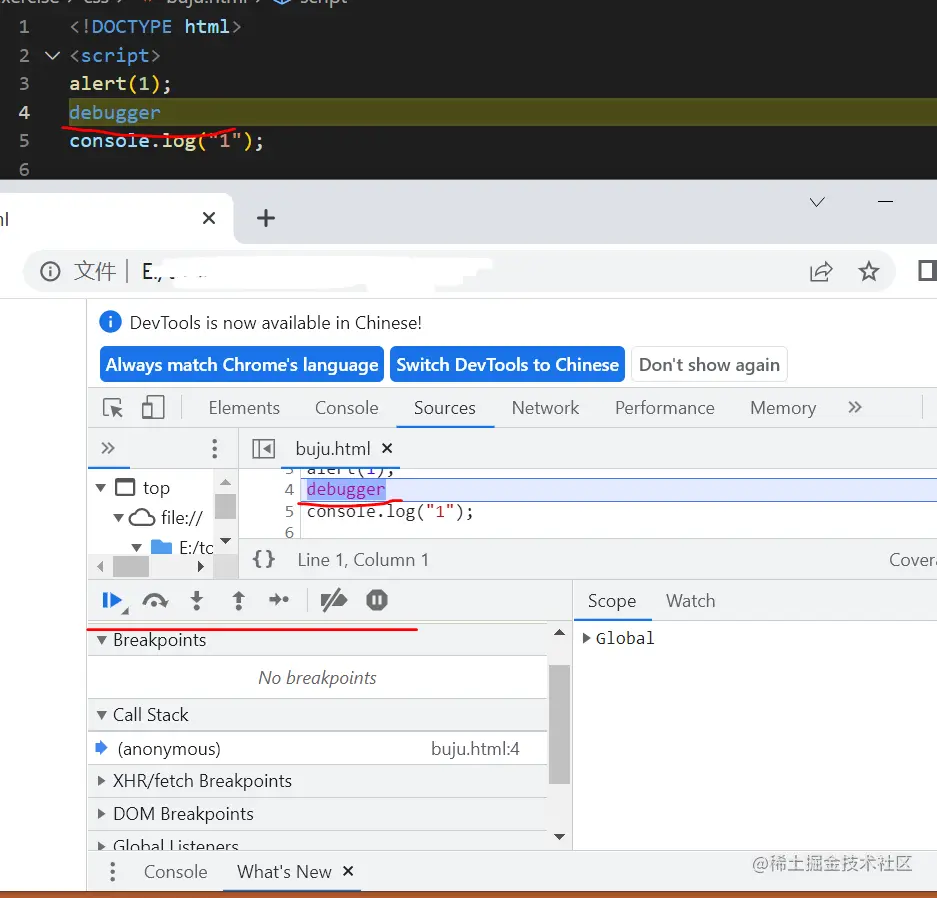Collapse the file:// tree node
This screenshot has width=937, height=898.
coord(118,518)
